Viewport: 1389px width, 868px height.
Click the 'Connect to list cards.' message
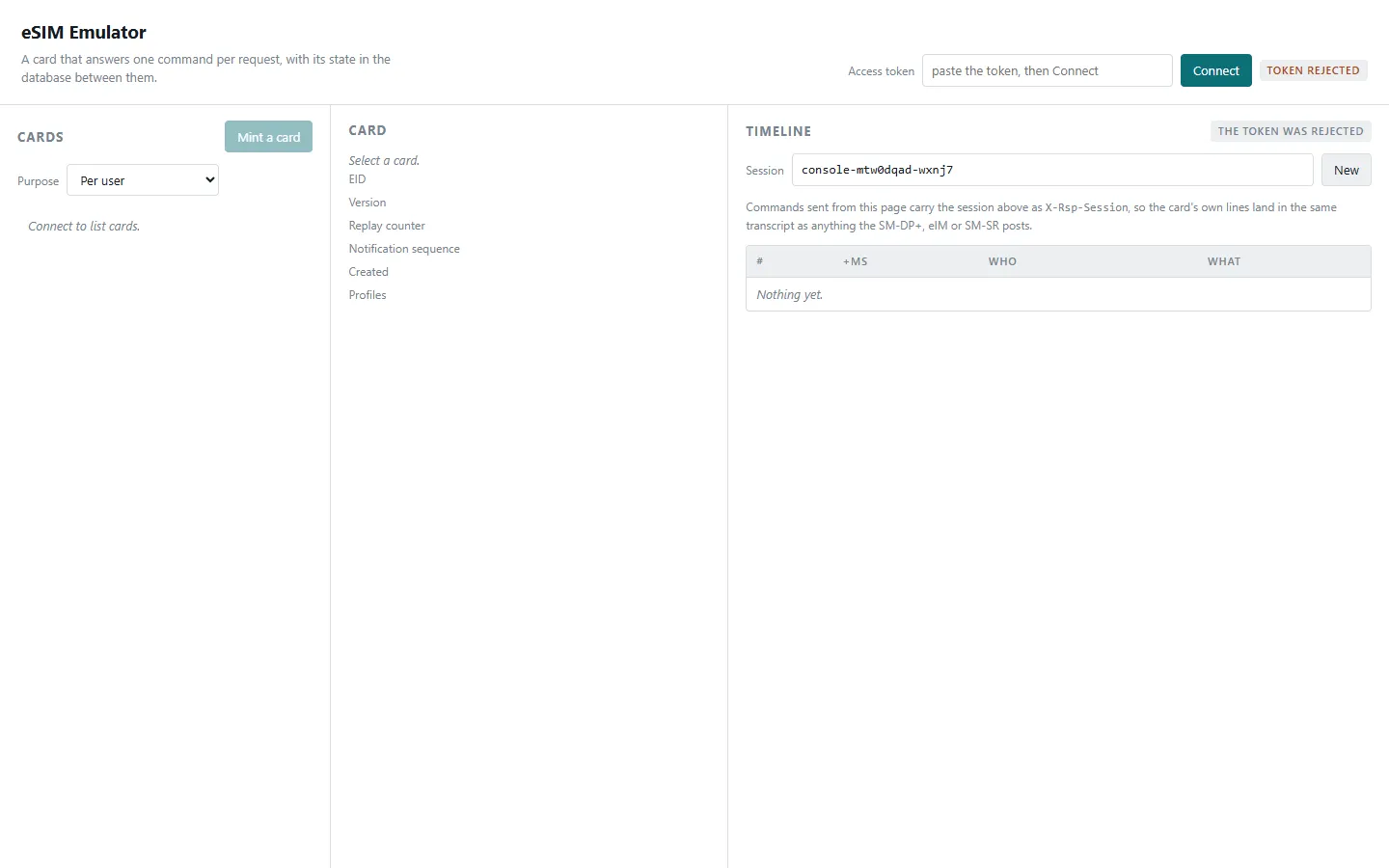pyautogui.click(x=84, y=226)
